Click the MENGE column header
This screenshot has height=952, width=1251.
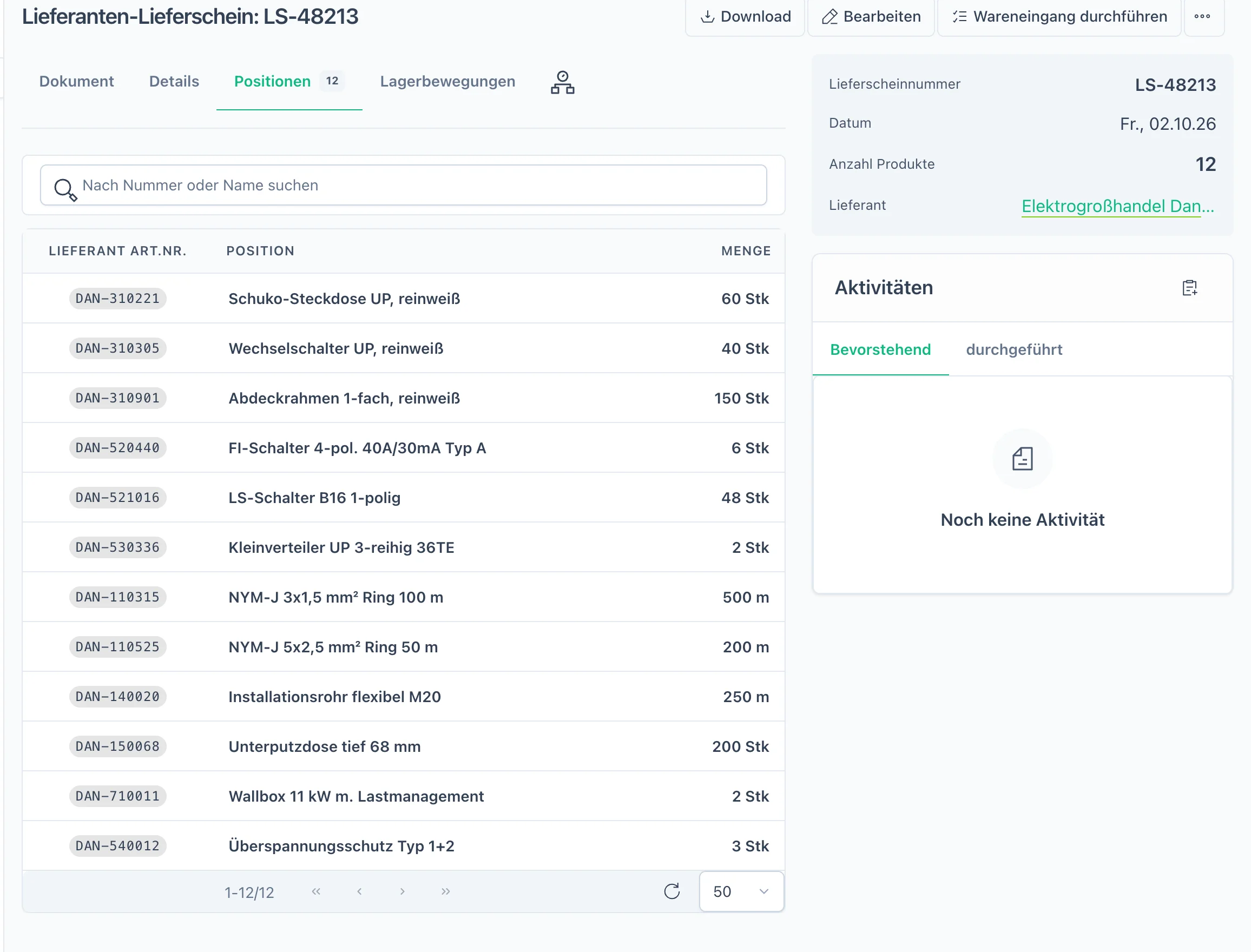[746, 251]
